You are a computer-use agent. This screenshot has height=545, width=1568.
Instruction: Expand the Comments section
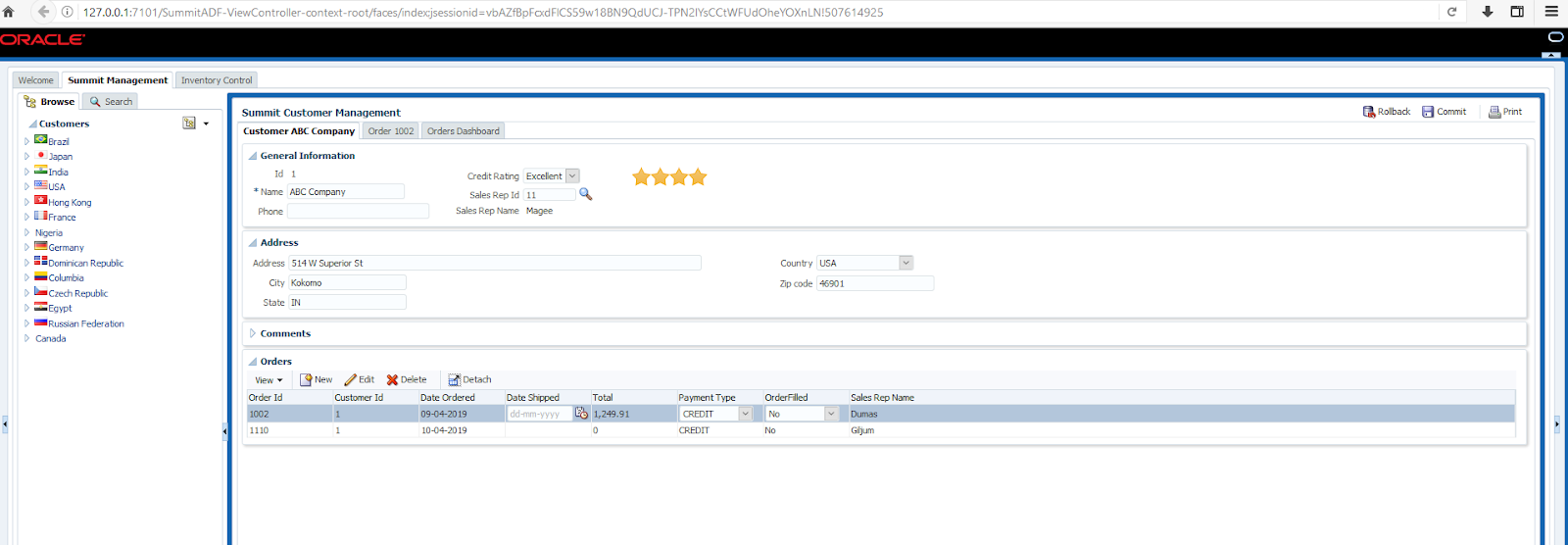pyautogui.click(x=253, y=333)
